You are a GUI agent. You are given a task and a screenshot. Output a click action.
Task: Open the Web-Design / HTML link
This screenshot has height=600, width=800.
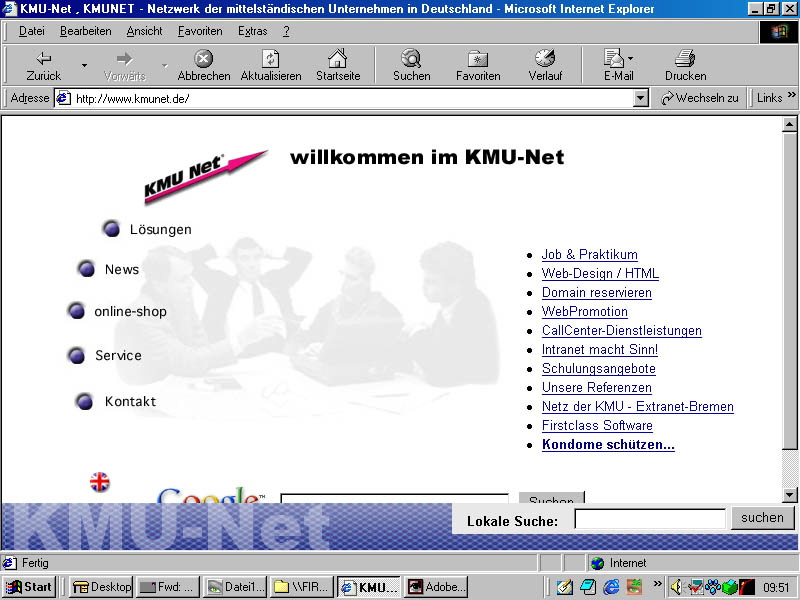pyautogui.click(x=600, y=273)
